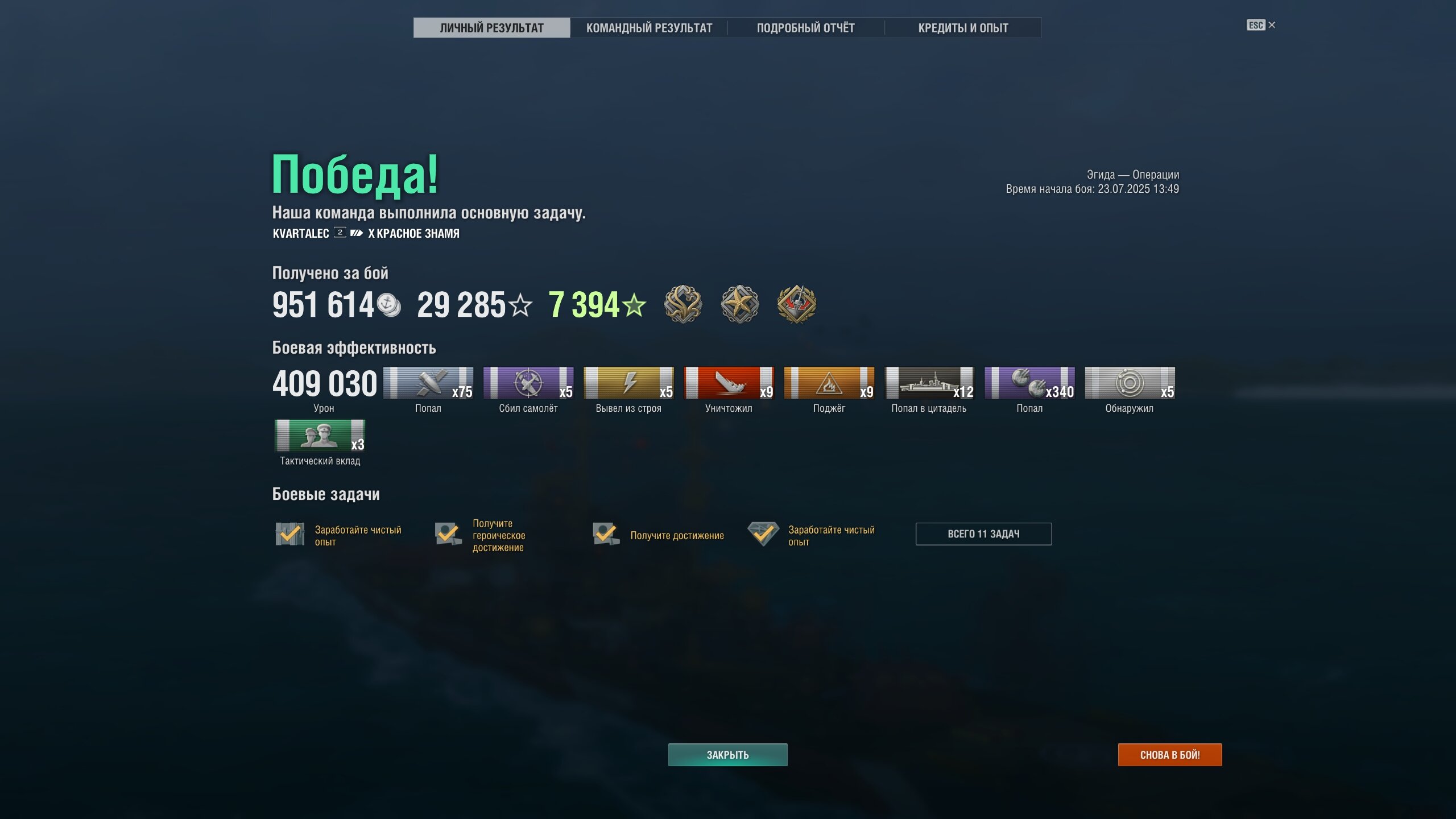Select the red 'Уничтожил' ribbon
This screenshot has width=1456, height=819.
point(729,383)
